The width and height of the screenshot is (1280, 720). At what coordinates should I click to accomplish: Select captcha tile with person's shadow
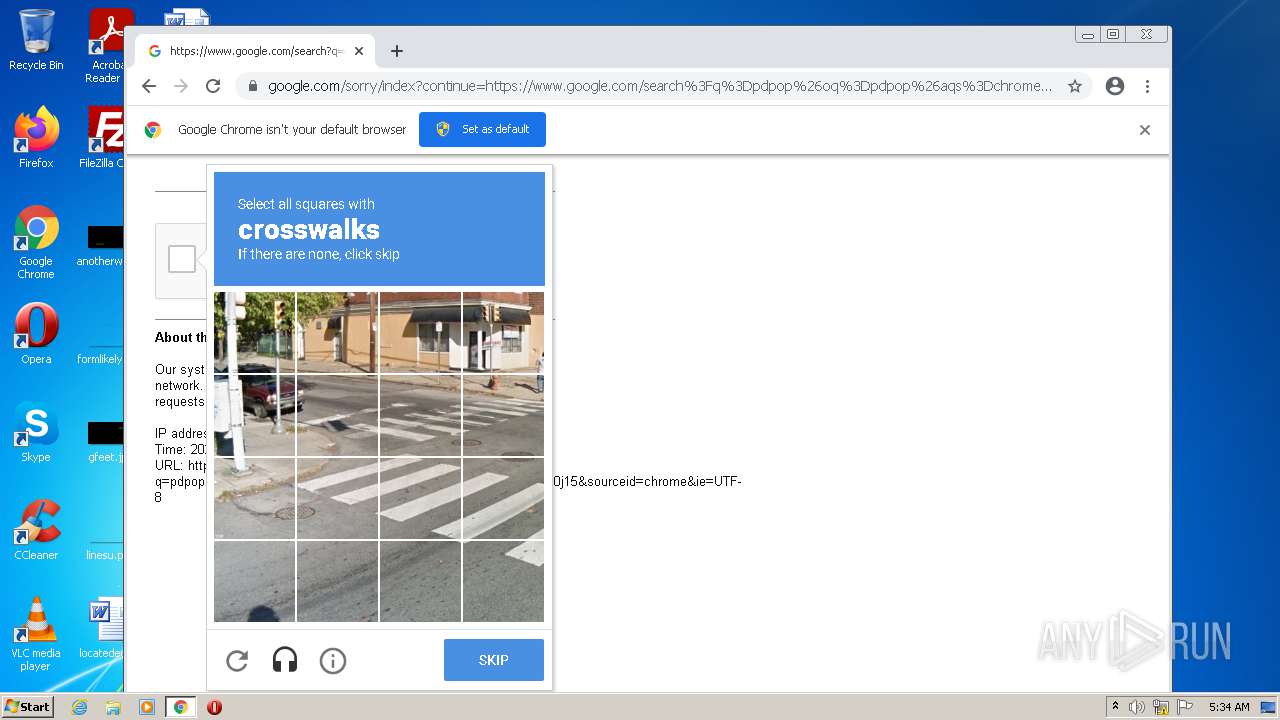[255, 581]
